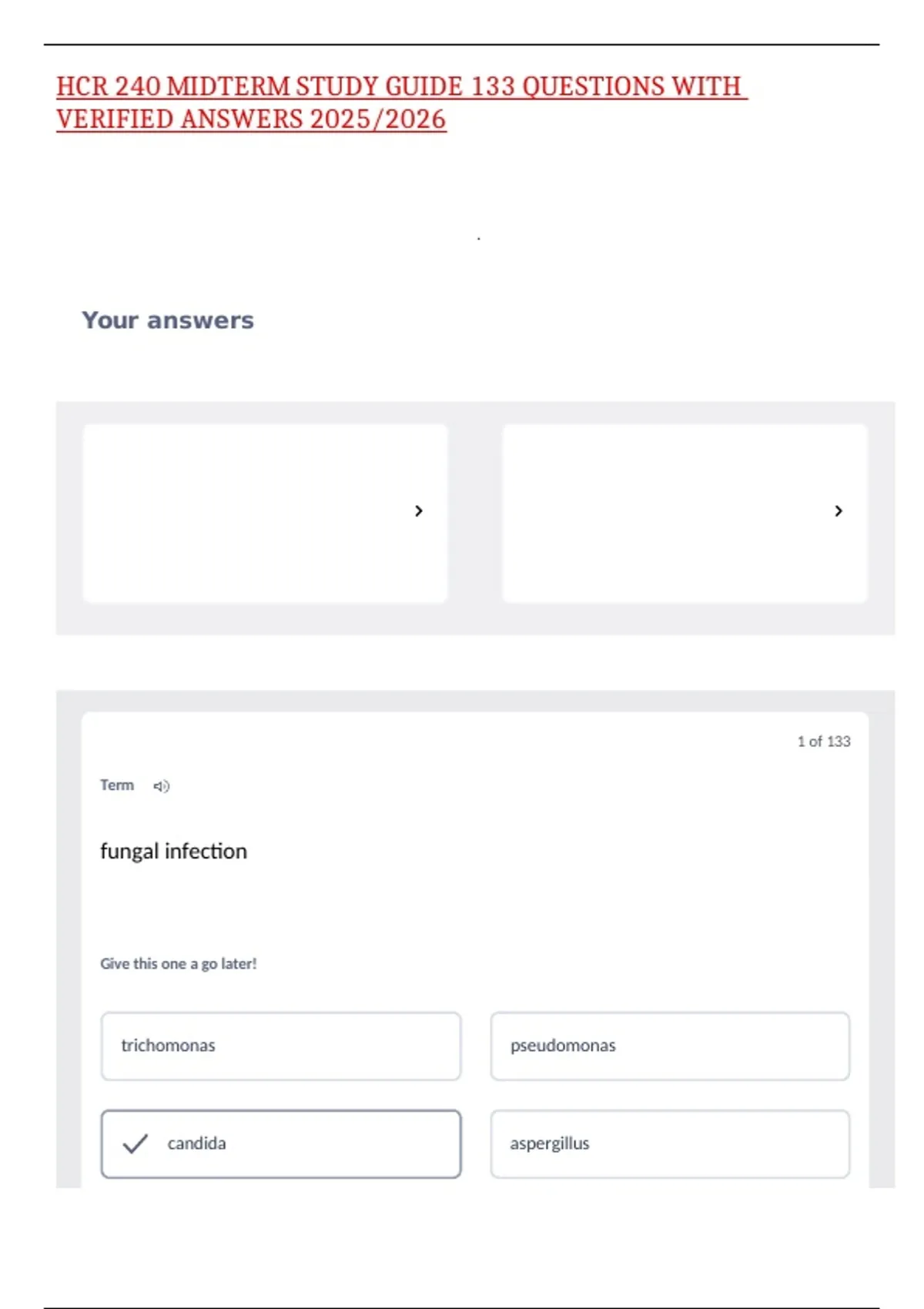924x1309 pixels.
Task: Click the horizontal rule at the page bottom
Action: coord(462,1307)
